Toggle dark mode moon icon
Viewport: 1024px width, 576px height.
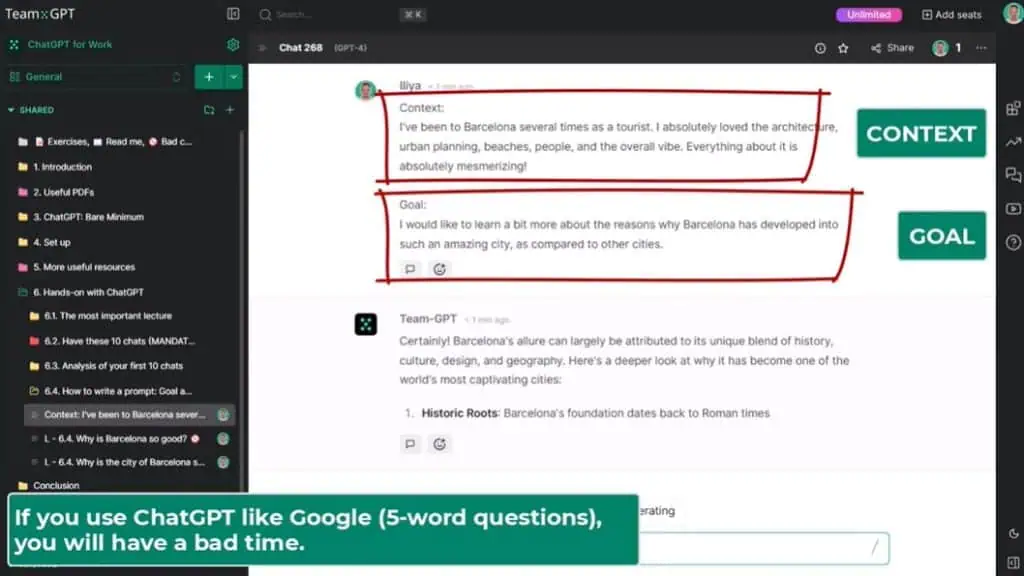[x=1013, y=534]
